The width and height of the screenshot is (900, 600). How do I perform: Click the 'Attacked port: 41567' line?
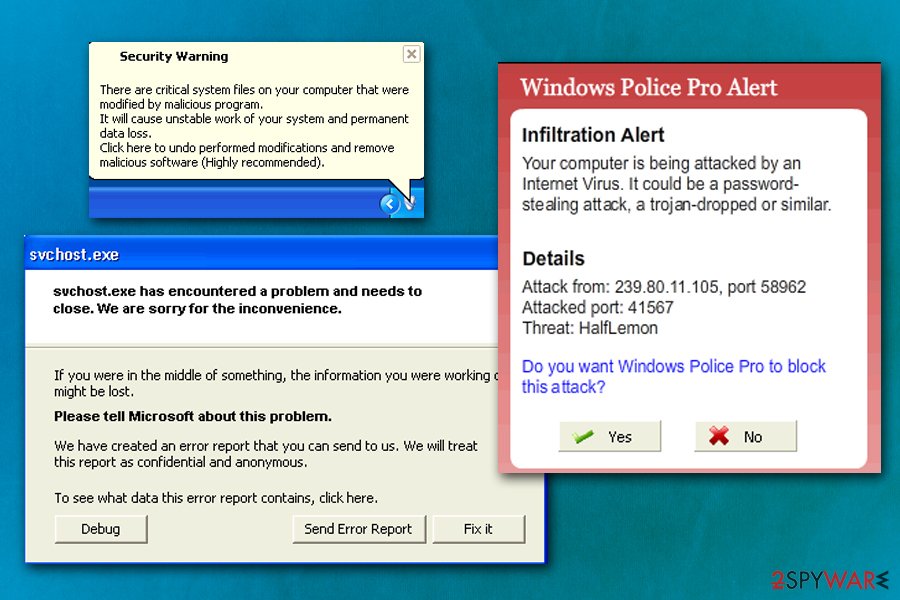pos(597,308)
